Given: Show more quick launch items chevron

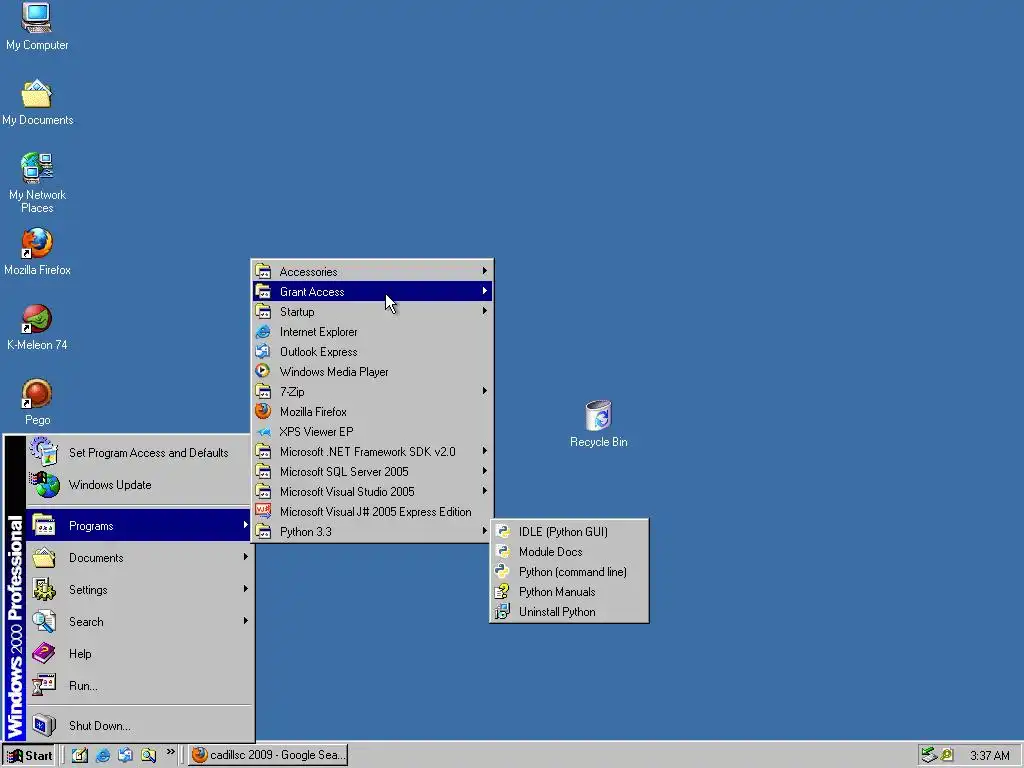Looking at the screenshot, I should click(170, 752).
